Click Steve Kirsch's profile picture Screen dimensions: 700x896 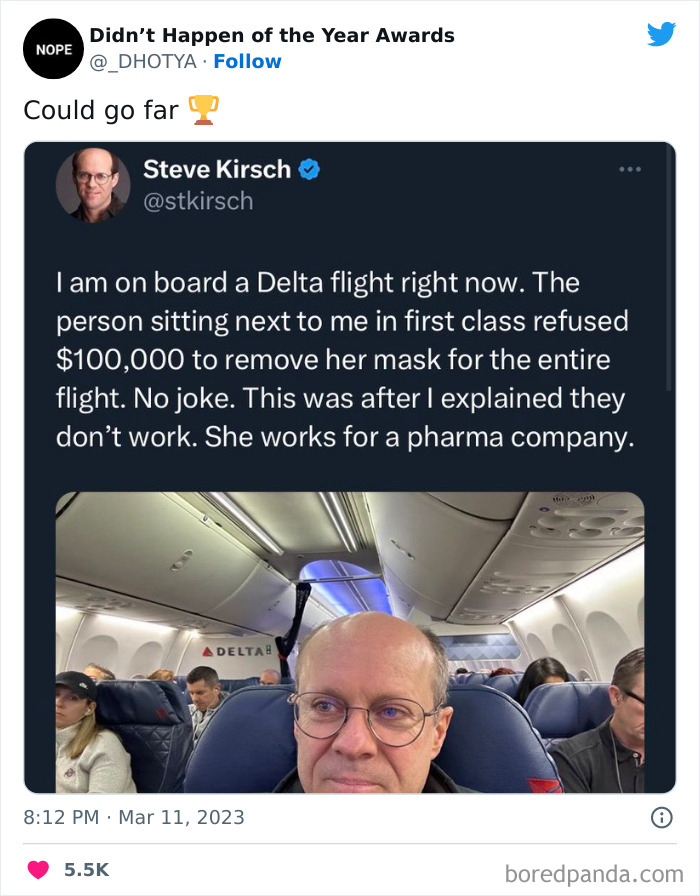[93, 185]
